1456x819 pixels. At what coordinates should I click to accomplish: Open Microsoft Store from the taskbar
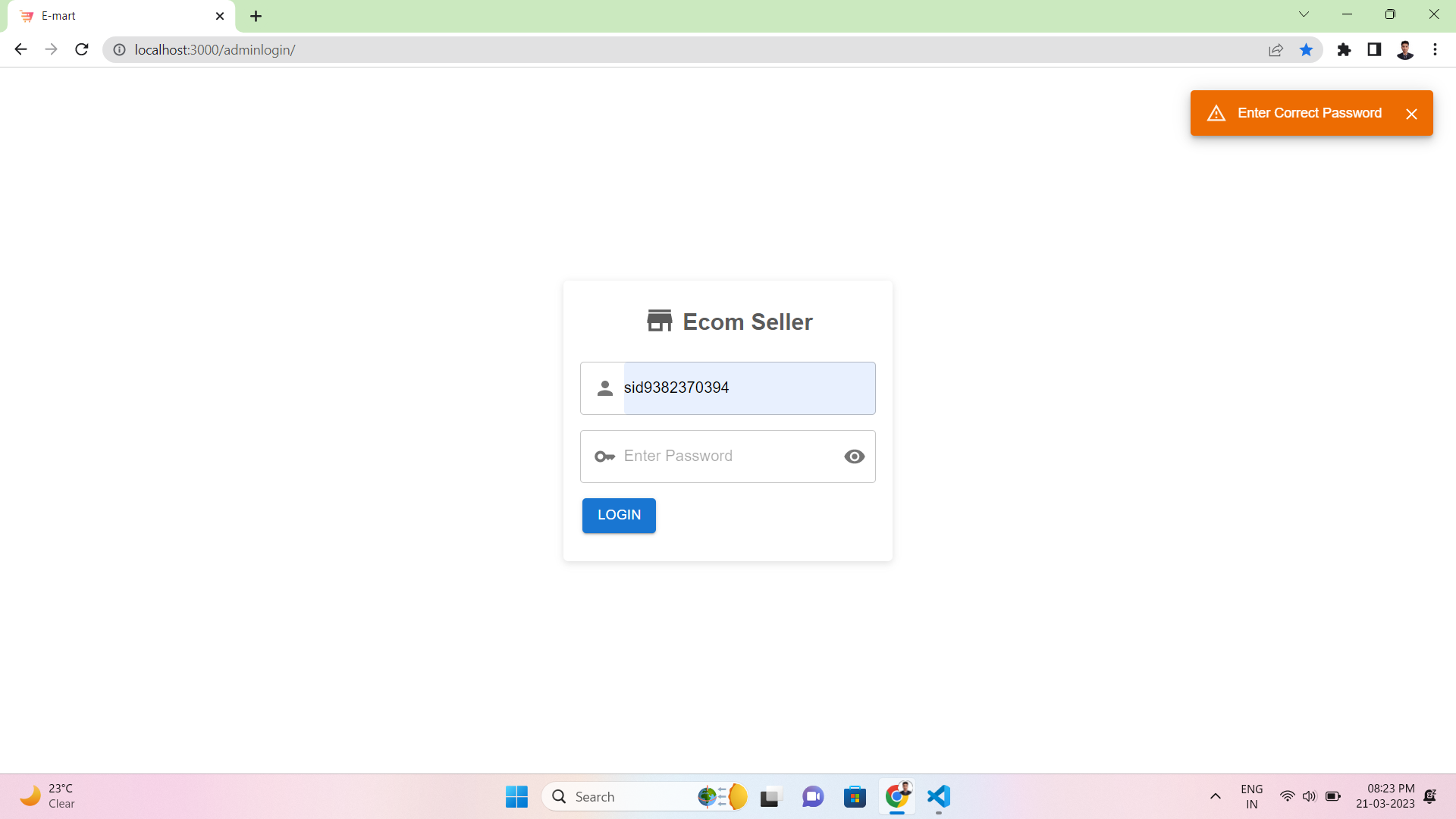click(855, 796)
